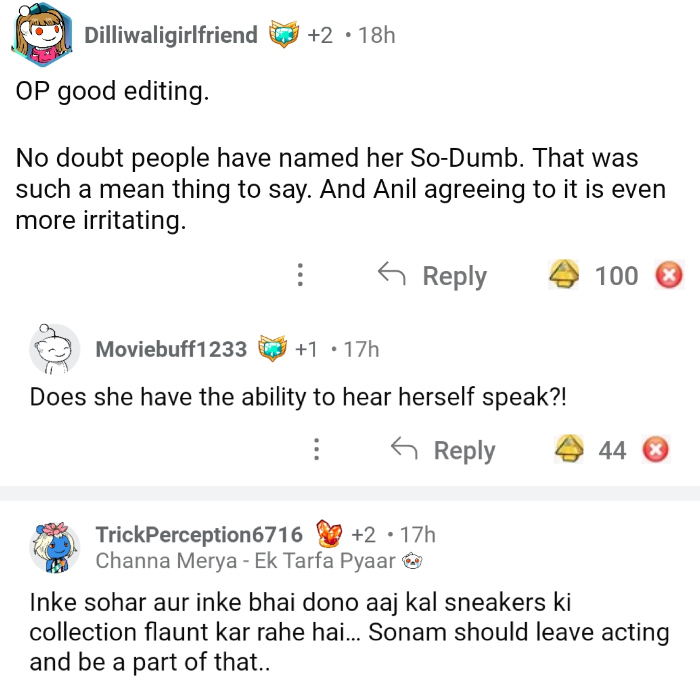Click reply arrow icon on Dilliwaligirlfriend's comment
700x685 pixels.
coord(390,275)
